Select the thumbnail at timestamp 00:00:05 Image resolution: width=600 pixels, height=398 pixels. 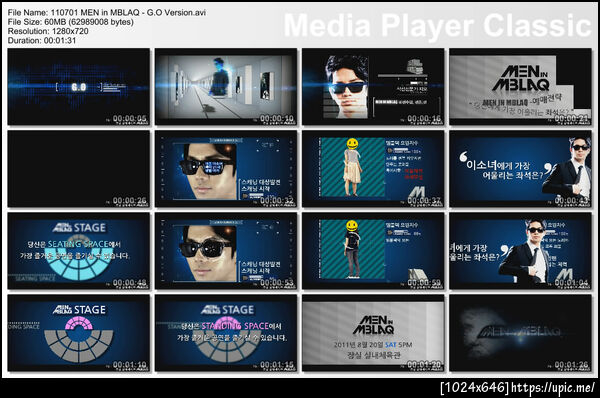click(x=79, y=87)
